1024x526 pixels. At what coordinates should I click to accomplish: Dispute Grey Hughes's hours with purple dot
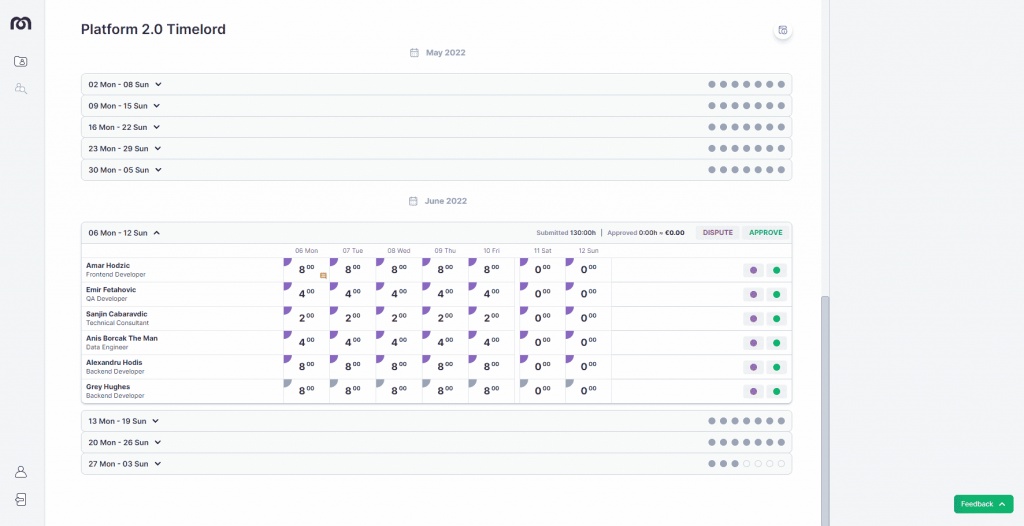coord(753,391)
